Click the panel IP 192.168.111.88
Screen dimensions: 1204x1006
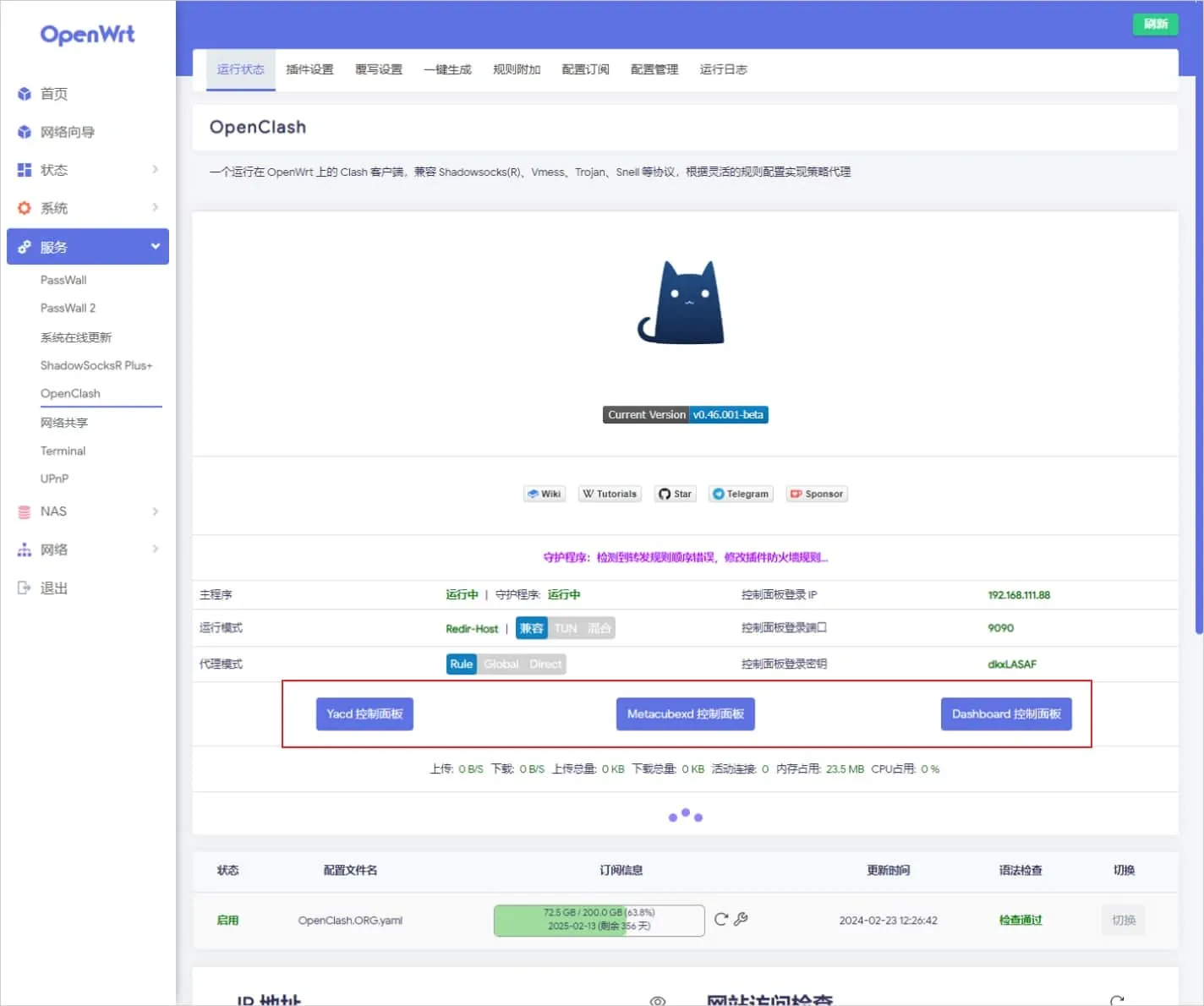(1019, 595)
